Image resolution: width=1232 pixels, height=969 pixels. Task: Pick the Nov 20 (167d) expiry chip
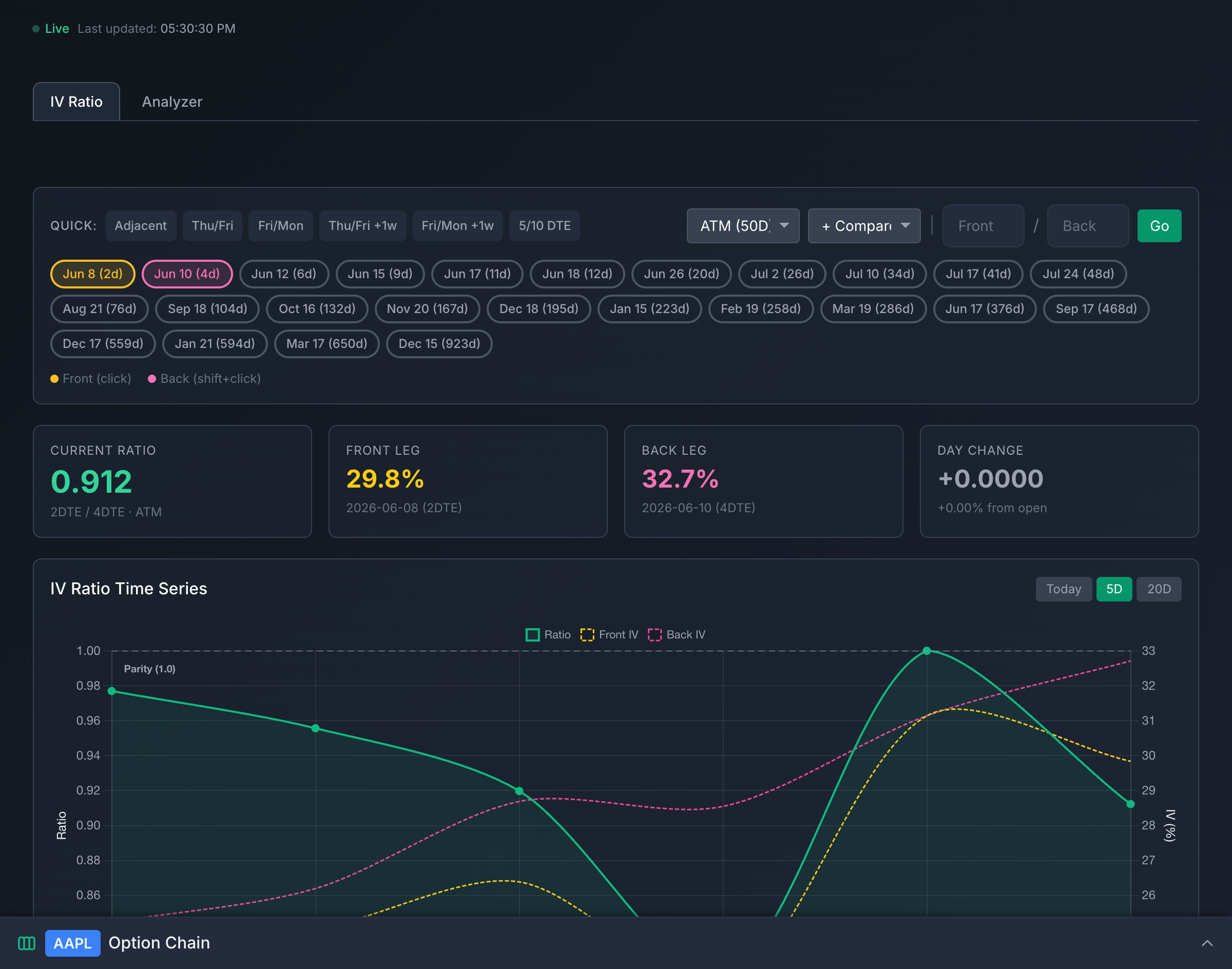pos(427,309)
